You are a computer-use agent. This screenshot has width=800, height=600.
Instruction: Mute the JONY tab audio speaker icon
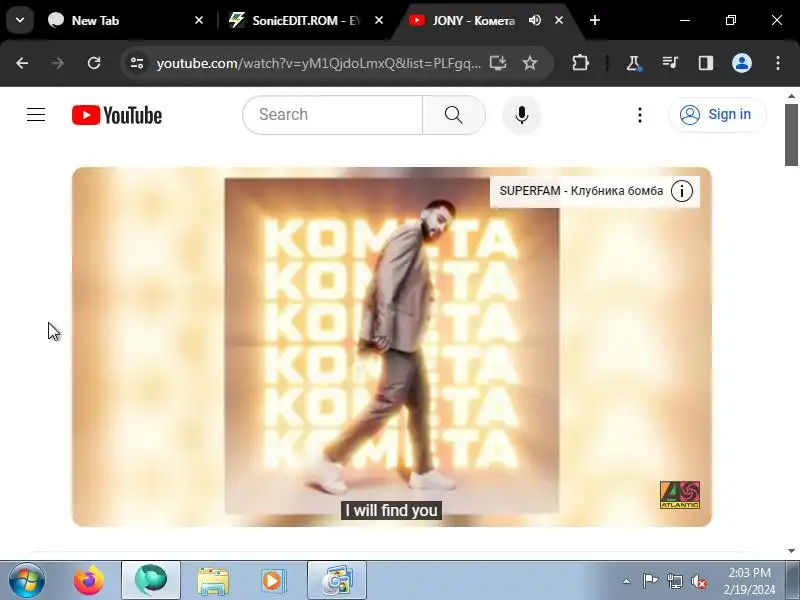535,20
